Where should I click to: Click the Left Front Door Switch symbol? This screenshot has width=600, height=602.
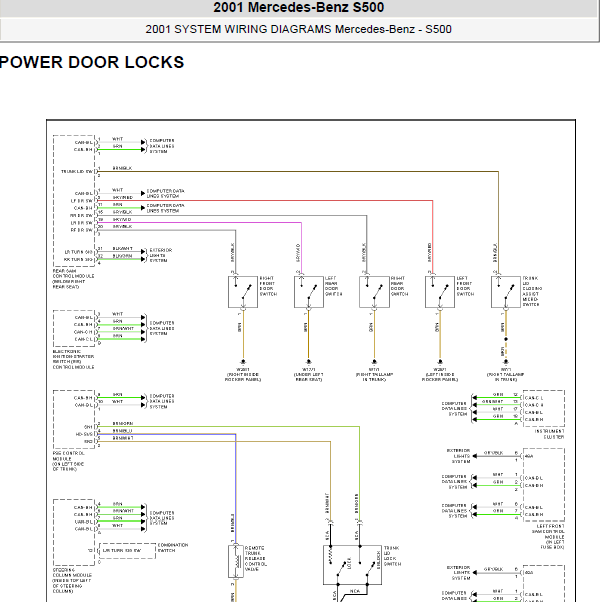(440, 292)
